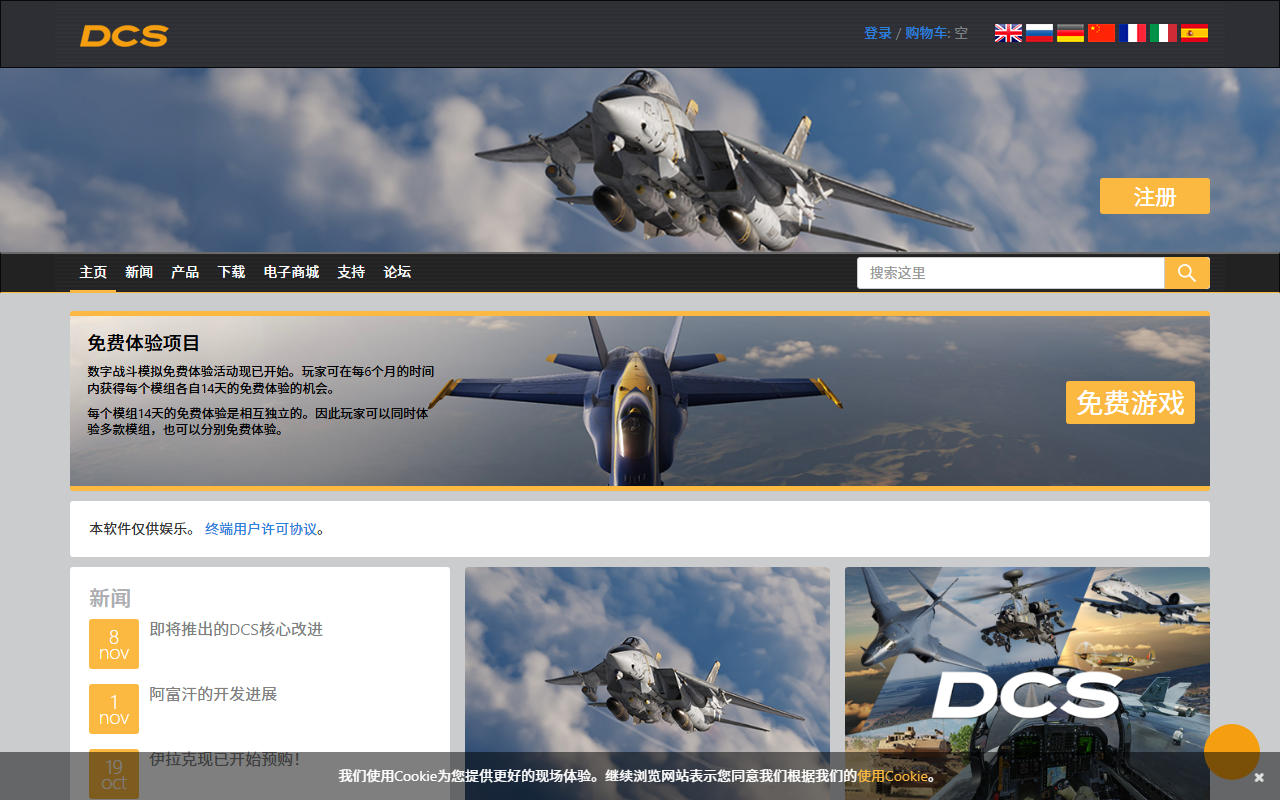Click the 注册 register button

point(1155,196)
